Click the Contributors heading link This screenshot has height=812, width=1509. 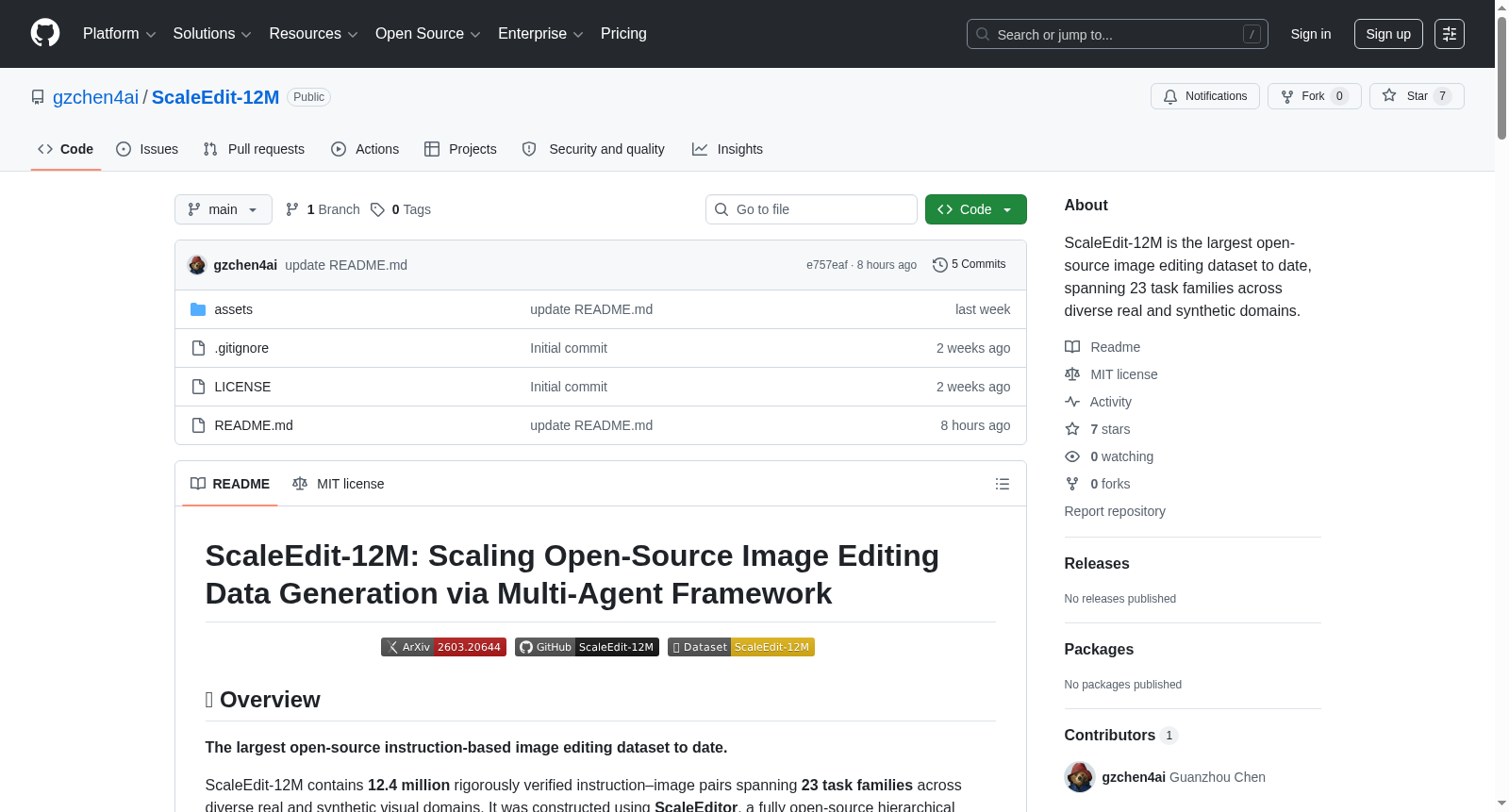(x=1120, y=735)
